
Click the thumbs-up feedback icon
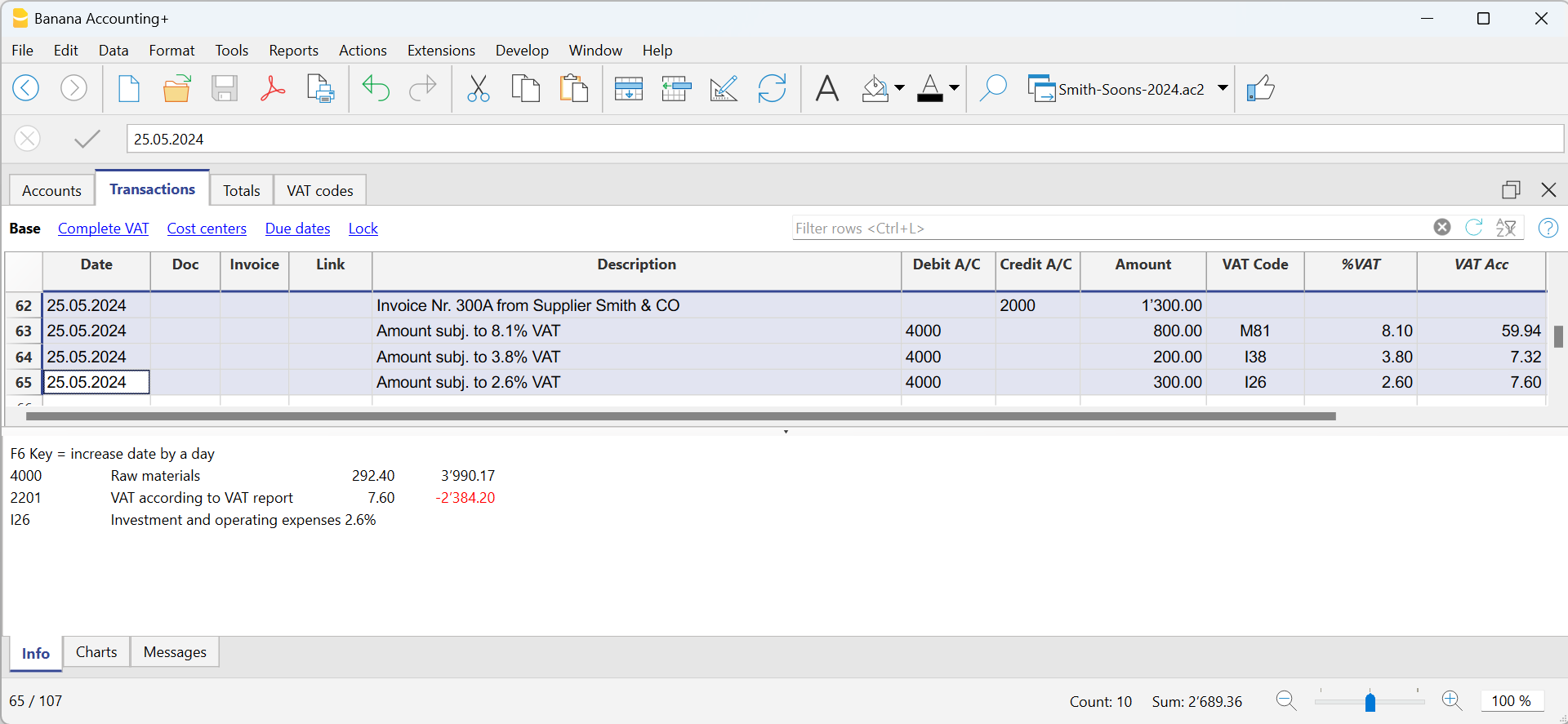point(1261,88)
